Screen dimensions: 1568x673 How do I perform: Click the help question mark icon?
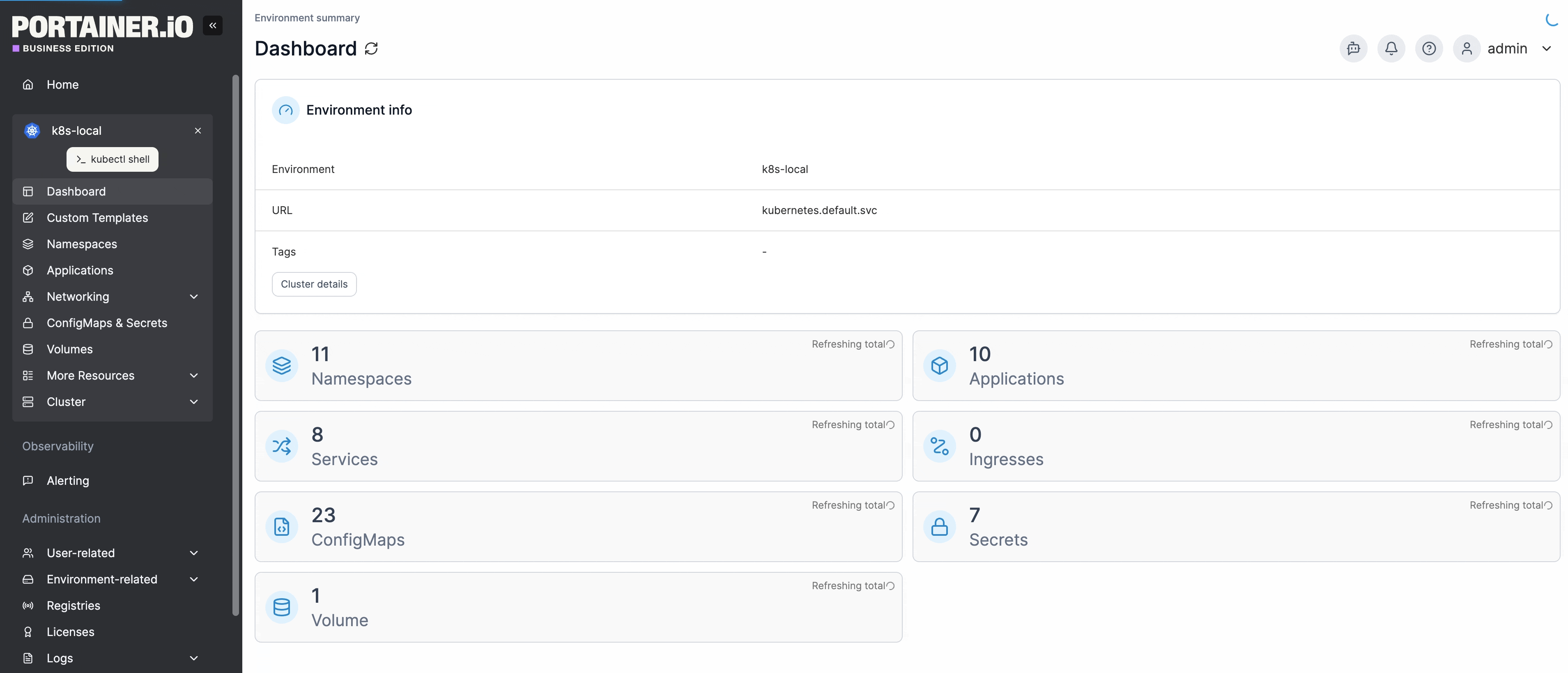tap(1429, 49)
